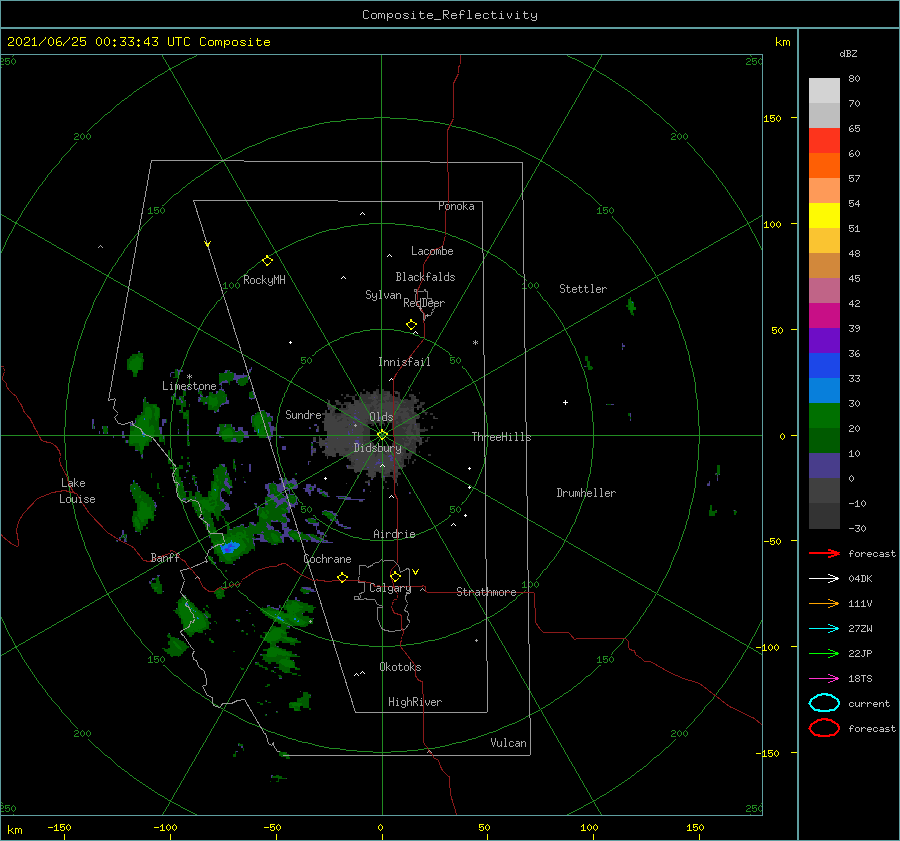The height and width of the screenshot is (841, 900).
Task: Click yellow diamond marker inside Calgary outline
Action: (395, 576)
